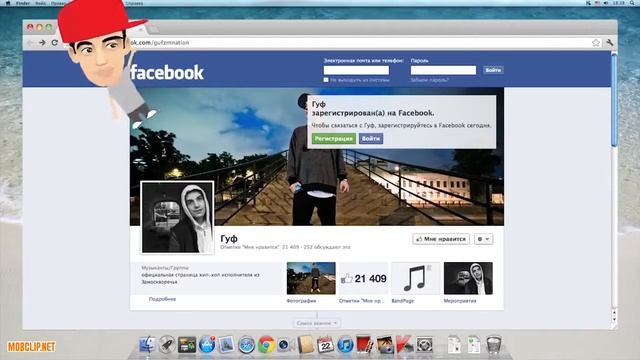Open the App Store dock icon

coord(207,344)
